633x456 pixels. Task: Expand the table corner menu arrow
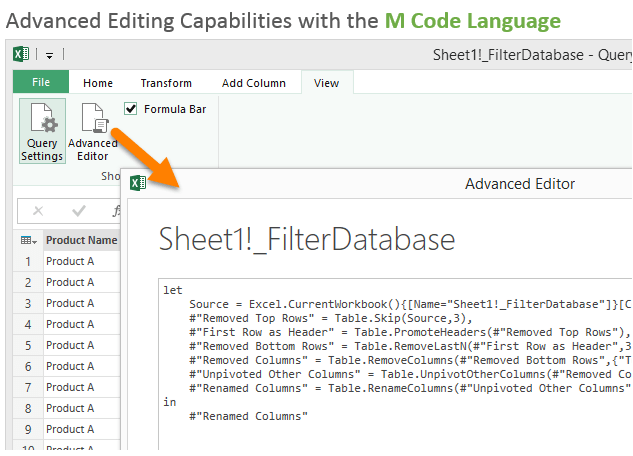[x=36, y=242]
